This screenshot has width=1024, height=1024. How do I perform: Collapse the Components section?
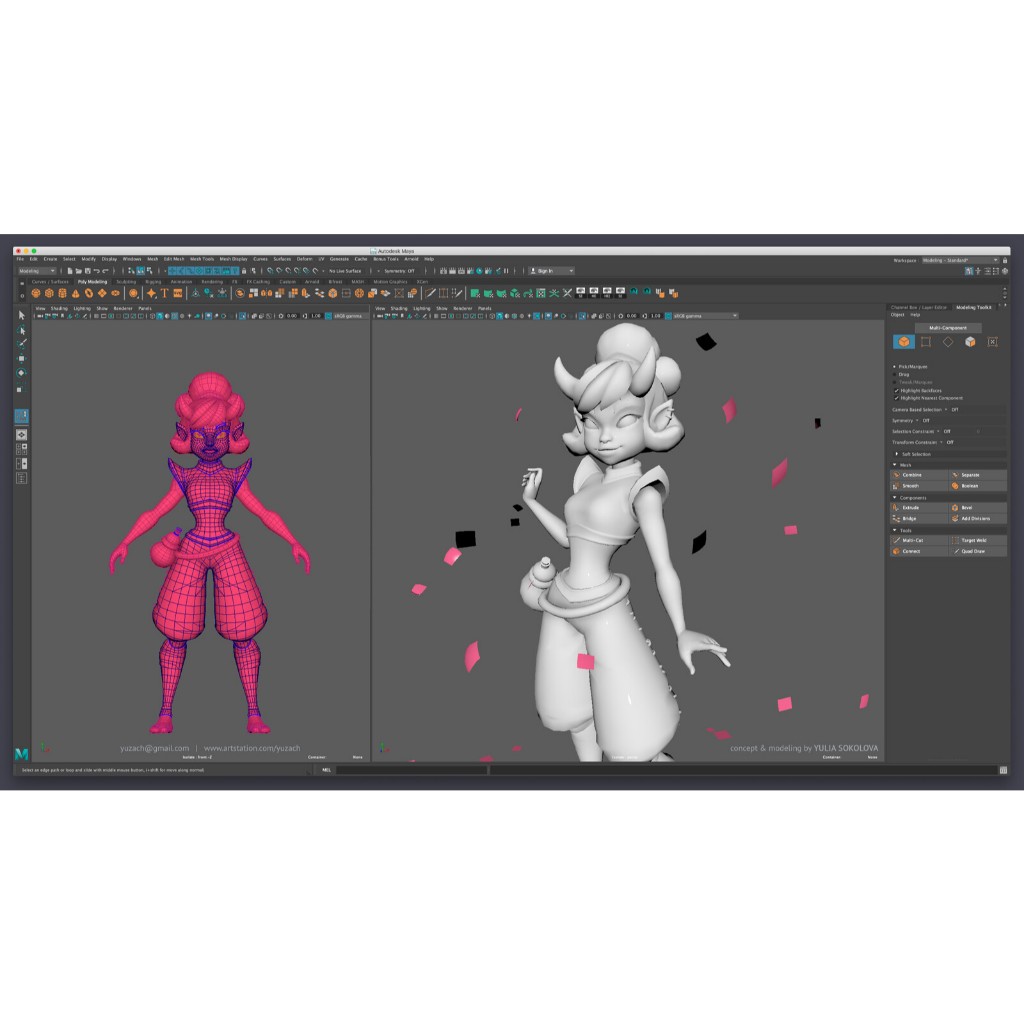tap(895, 498)
